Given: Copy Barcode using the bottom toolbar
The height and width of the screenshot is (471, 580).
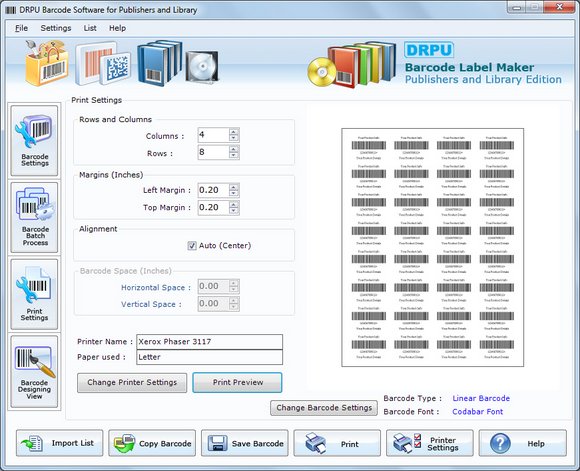Looking at the screenshot, I should [x=152, y=443].
